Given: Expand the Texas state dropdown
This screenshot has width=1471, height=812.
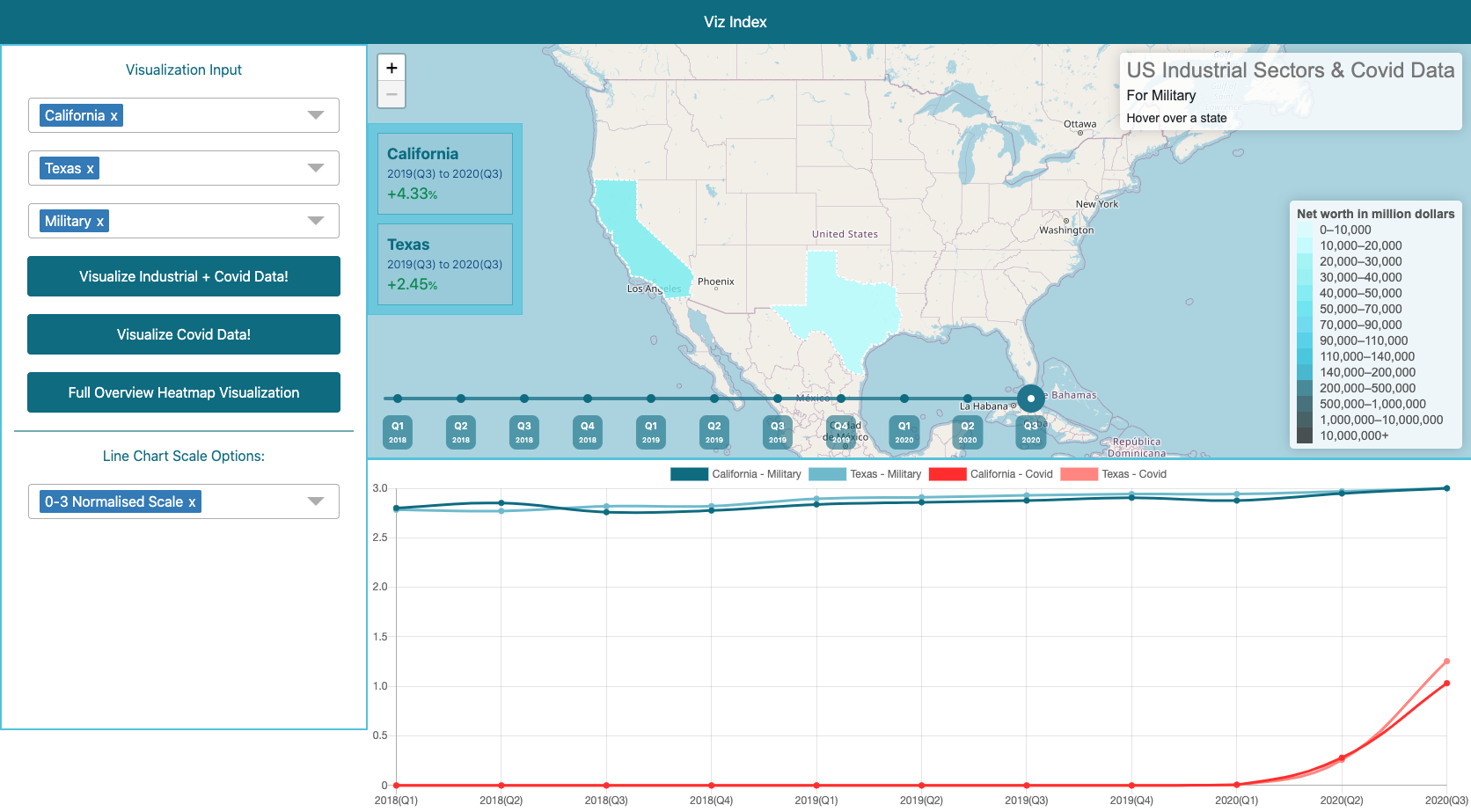Looking at the screenshot, I should point(316,168).
